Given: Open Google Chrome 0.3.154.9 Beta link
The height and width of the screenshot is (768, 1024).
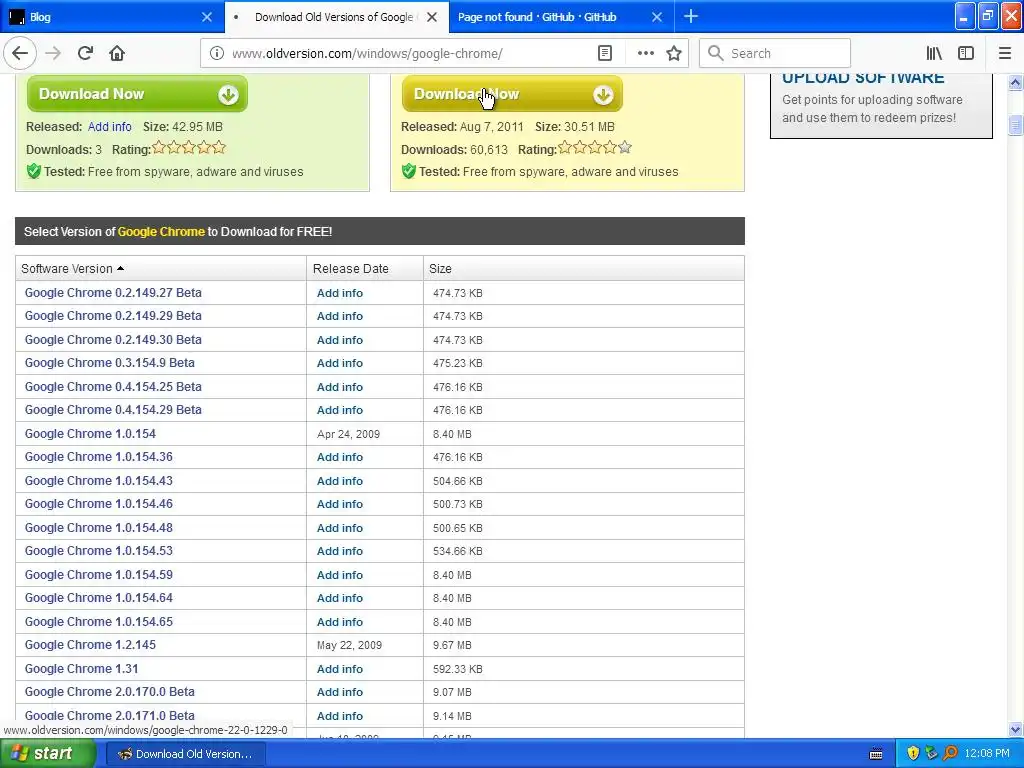Looking at the screenshot, I should point(110,363).
